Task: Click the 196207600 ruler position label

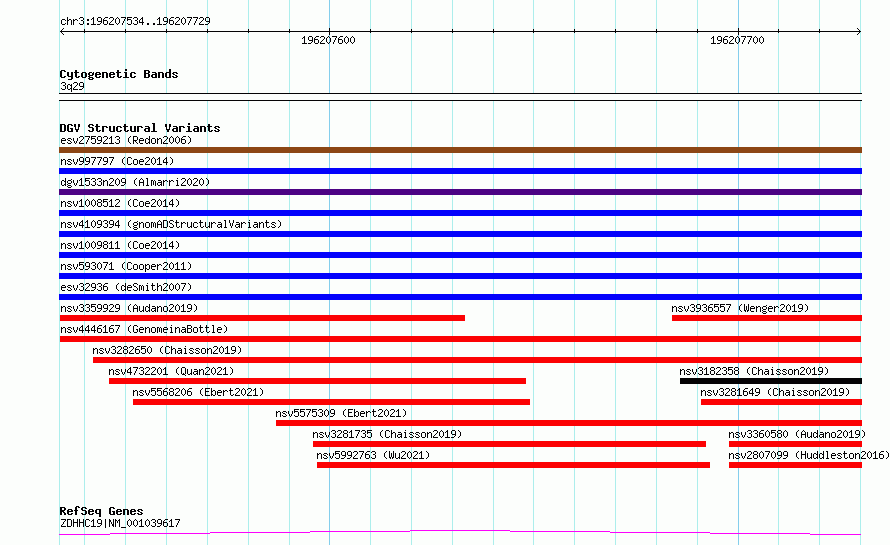Action: tap(328, 40)
